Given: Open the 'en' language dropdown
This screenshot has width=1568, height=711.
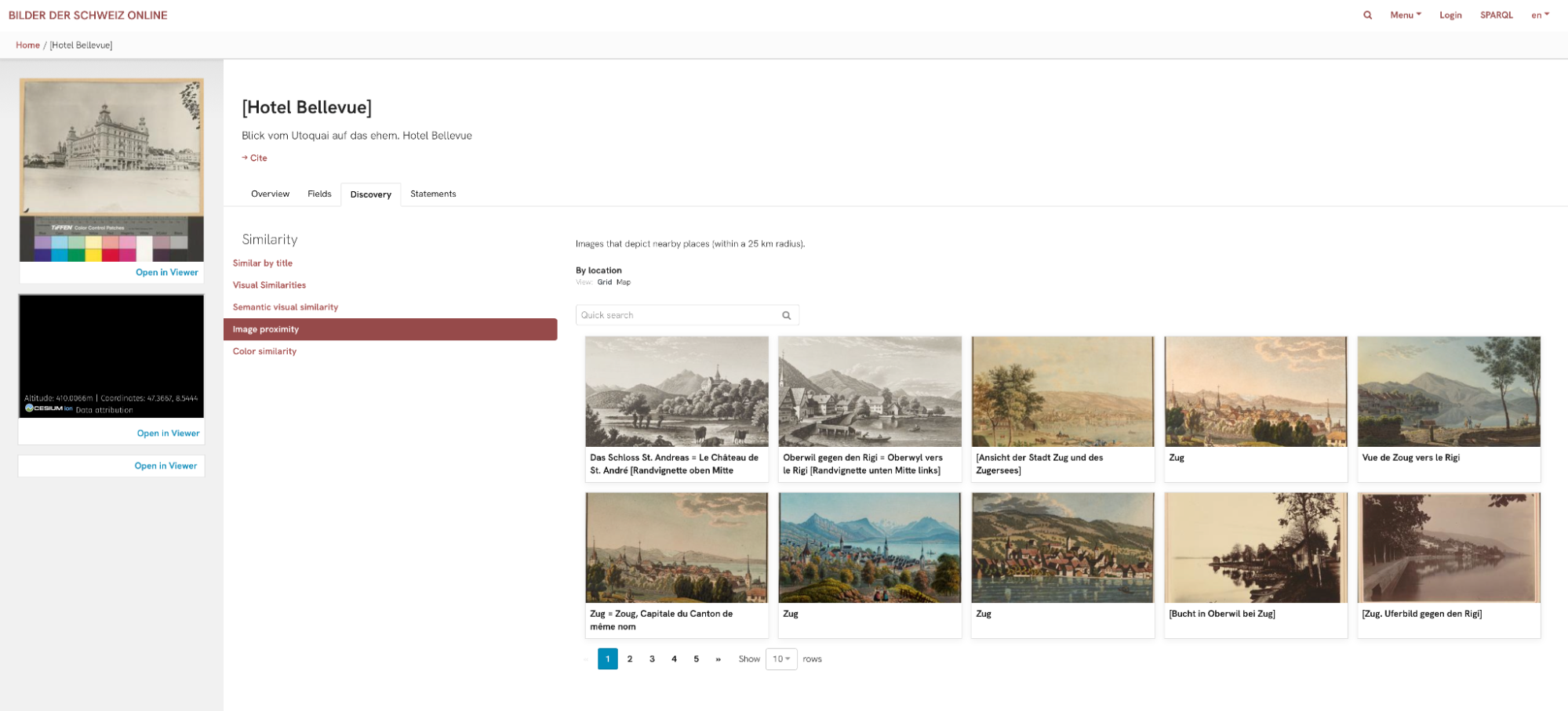Looking at the screenshot, I should click(1540, 15).
